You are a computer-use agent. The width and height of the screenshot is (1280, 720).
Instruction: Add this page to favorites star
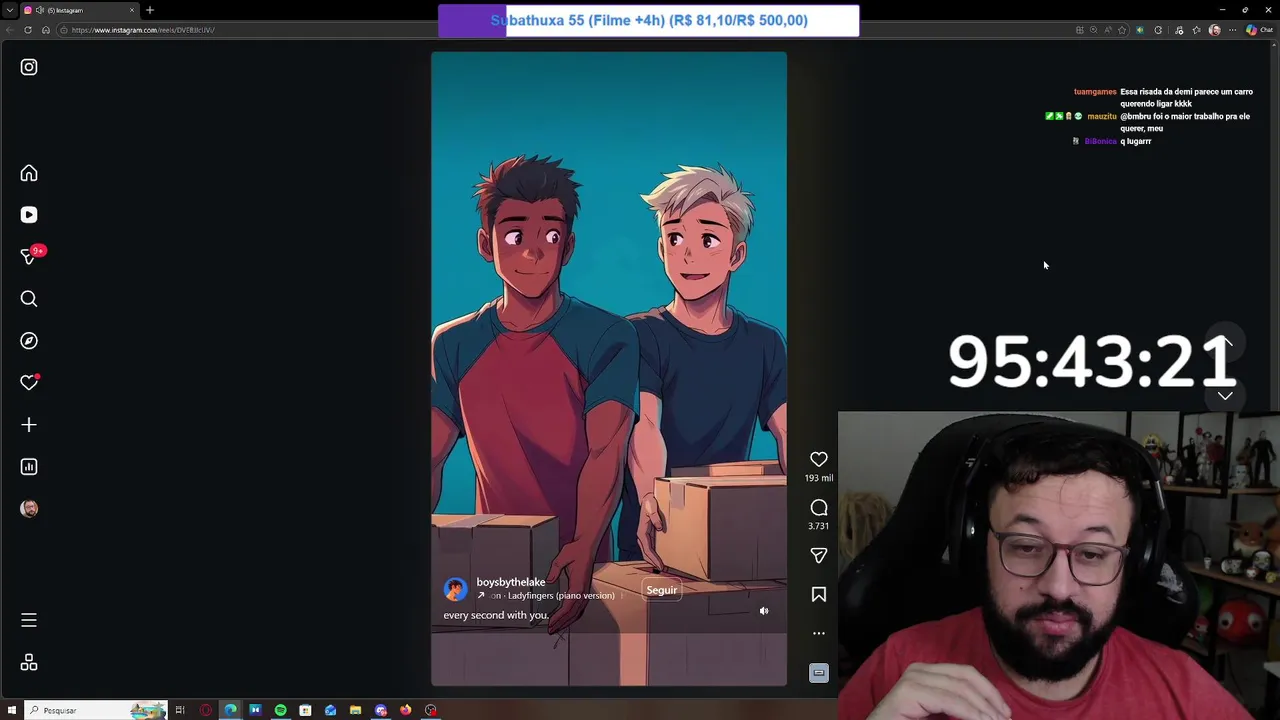pyautogui.click(x=1122, y=30)
